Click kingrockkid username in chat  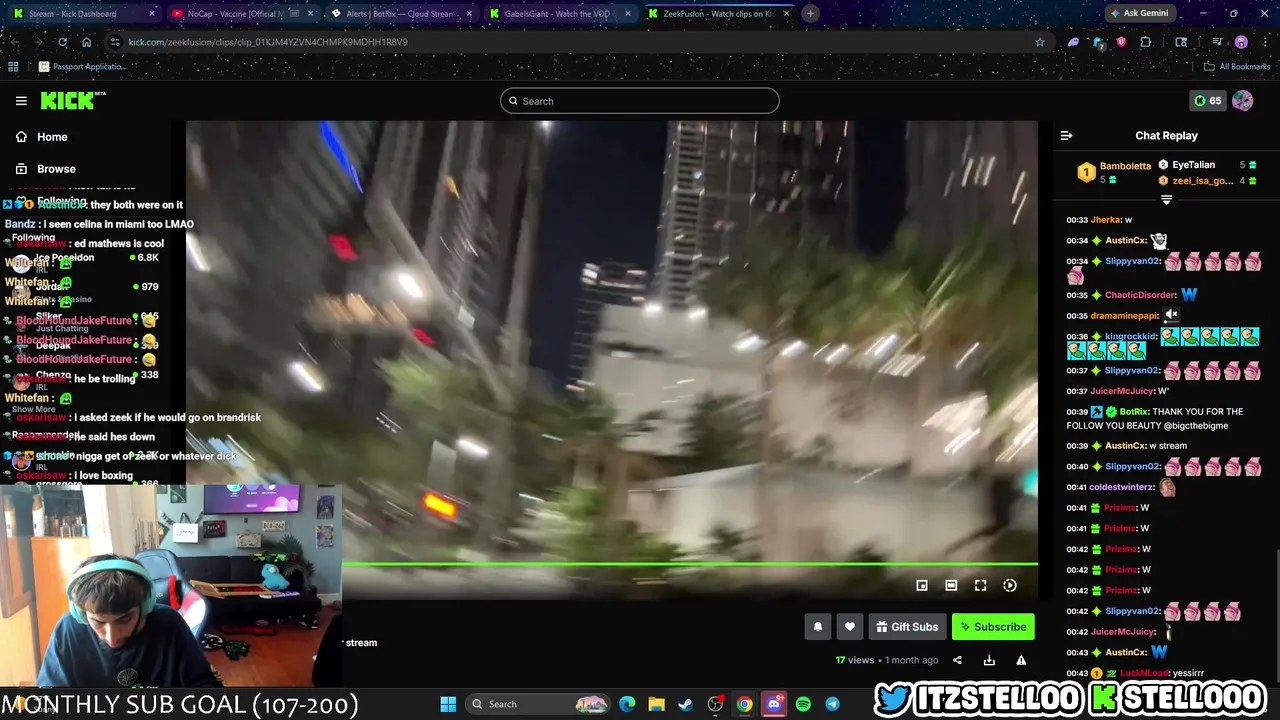coord(1130,336)
